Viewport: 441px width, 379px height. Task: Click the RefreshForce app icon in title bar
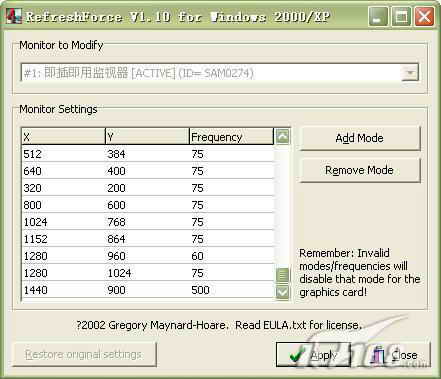pos(14,16)
